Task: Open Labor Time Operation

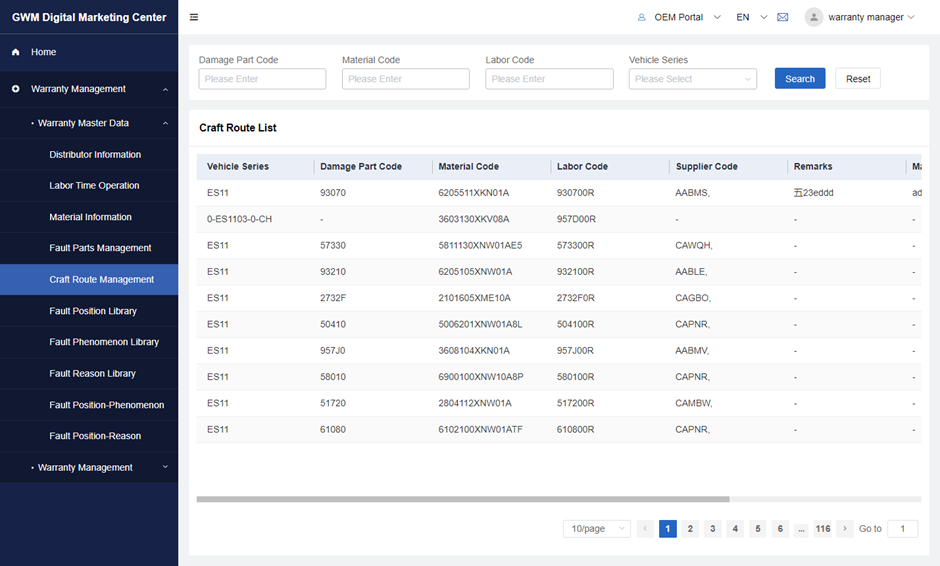Action: (x=89, y=186)
